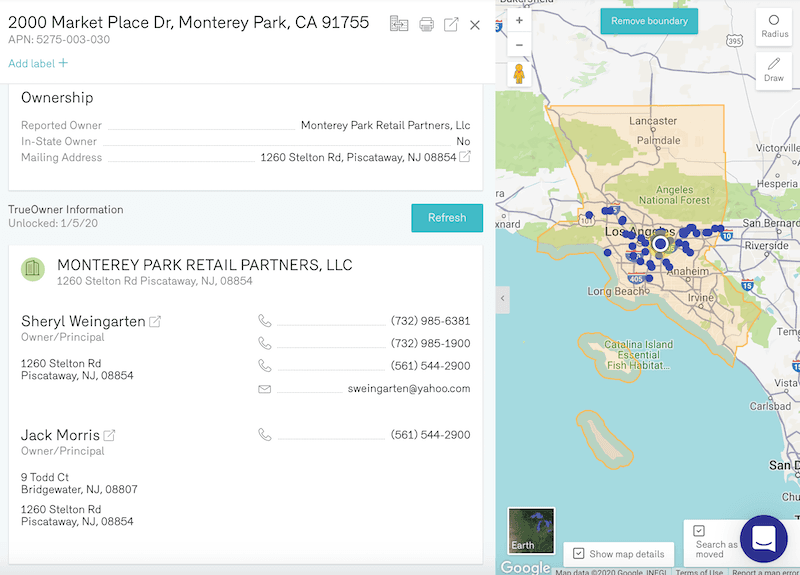This screenshot has height=575, width=800.
Task: Click the sweingarten@yahoo.com email address
Action: point(408,388)
